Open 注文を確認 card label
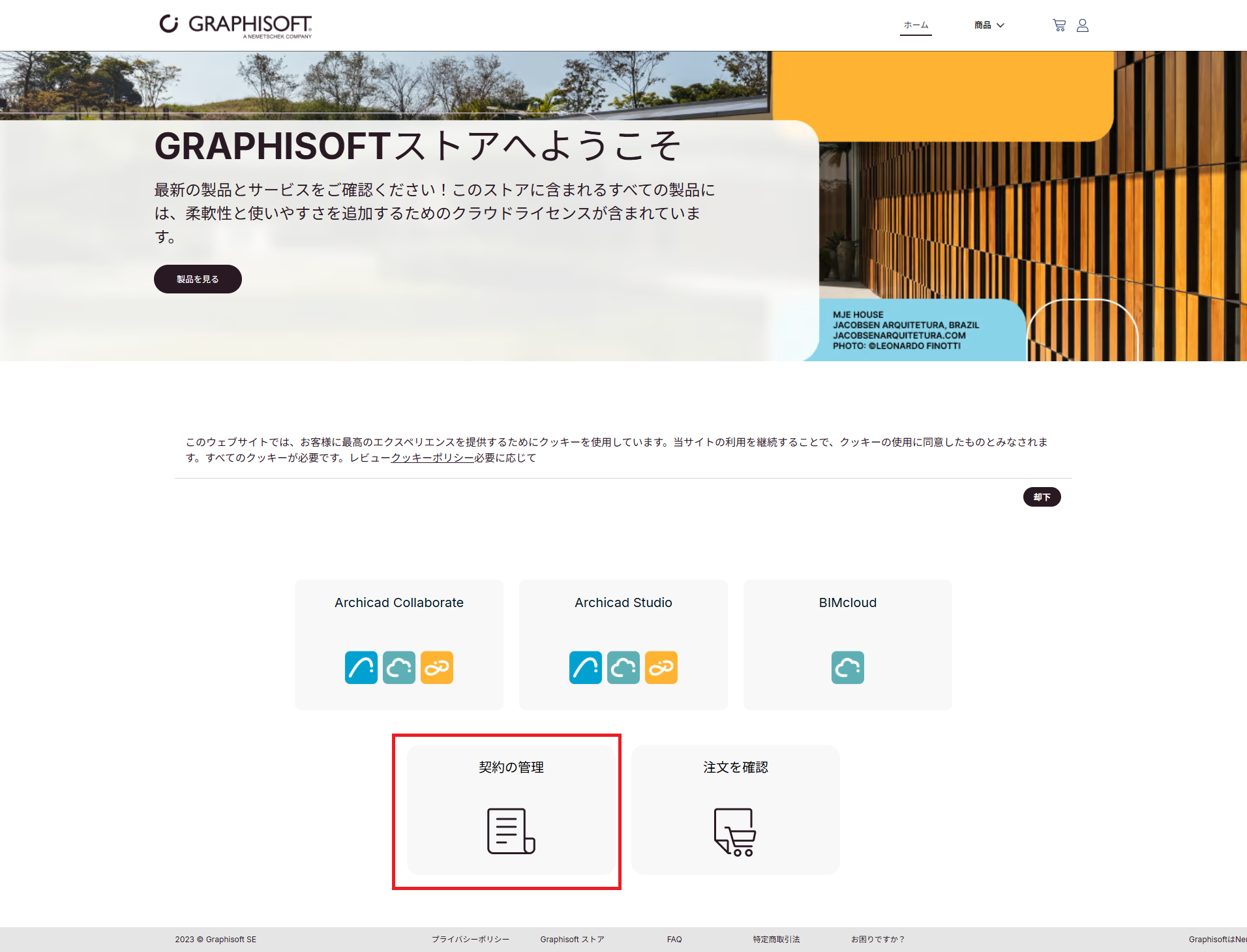Screen dimensions: 1247x952 pyautogui.click(x=736, y=767)
